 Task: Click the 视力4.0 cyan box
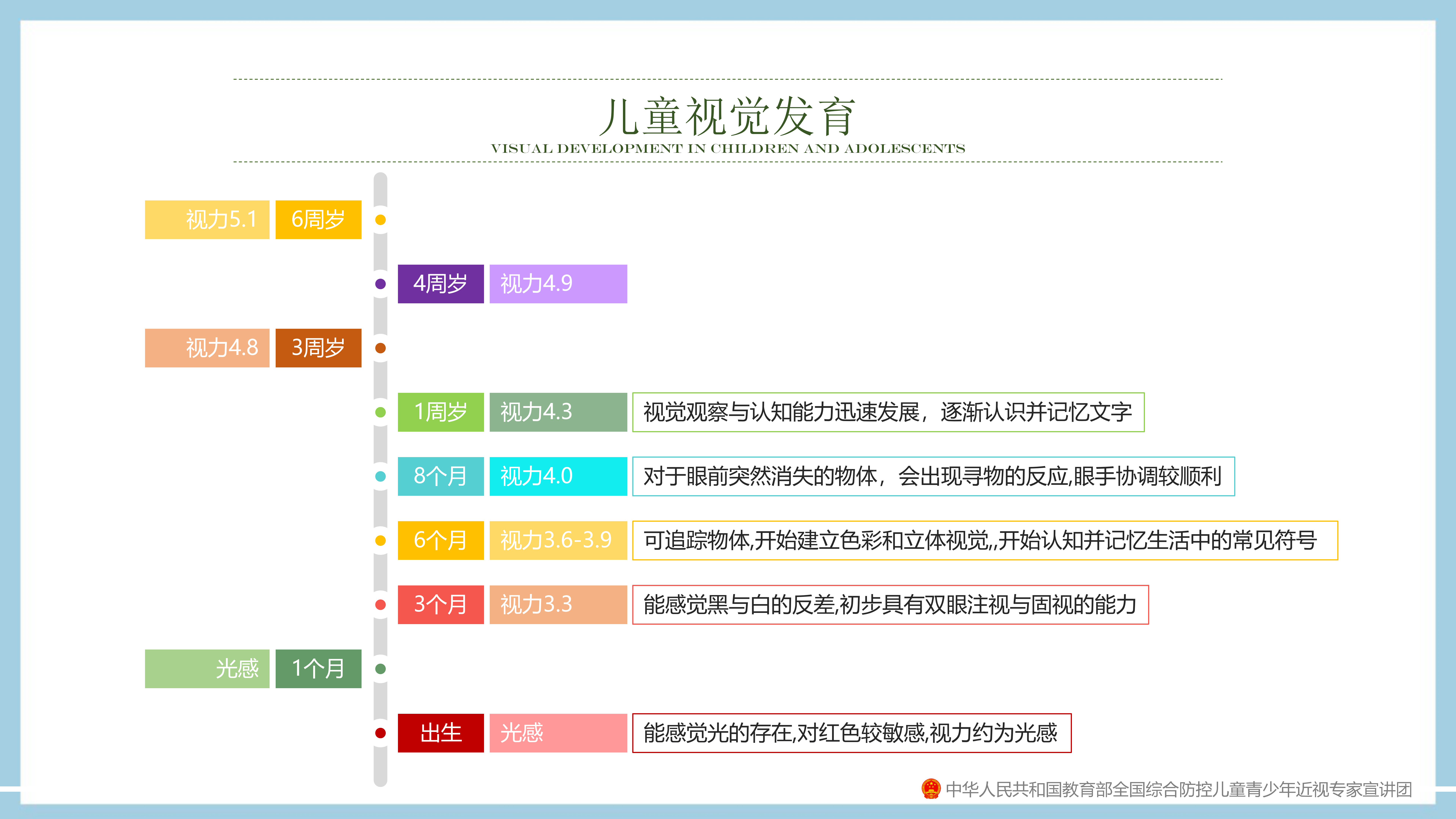(x=558, y=476)
